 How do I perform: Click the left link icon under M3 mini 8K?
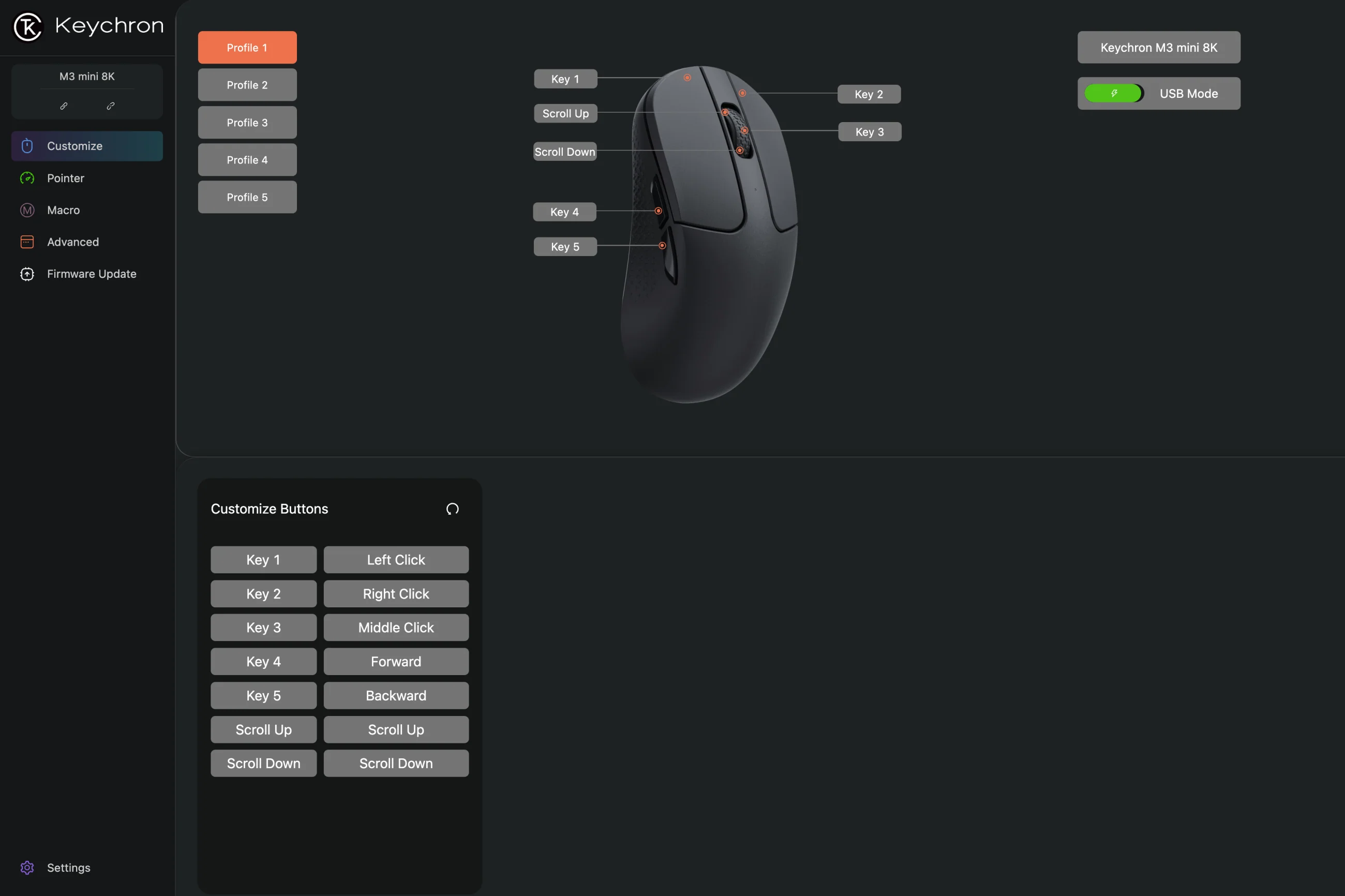tap(64, 106)
